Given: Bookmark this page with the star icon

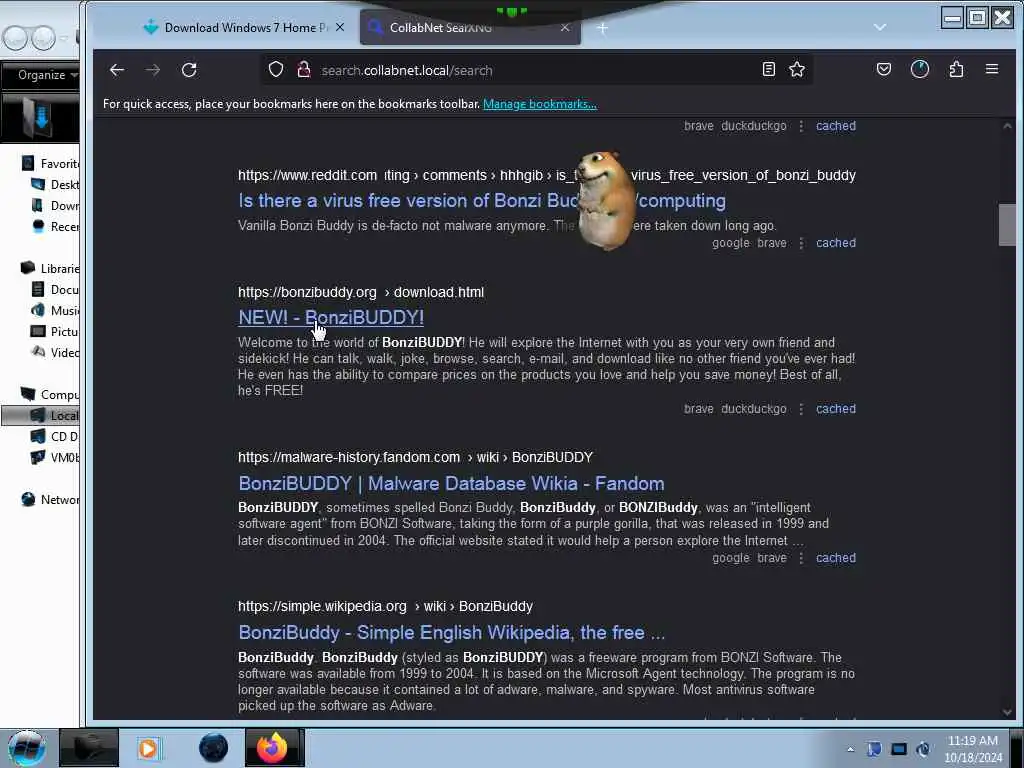Looking at the screenshot, I should (x=797, y=69).
